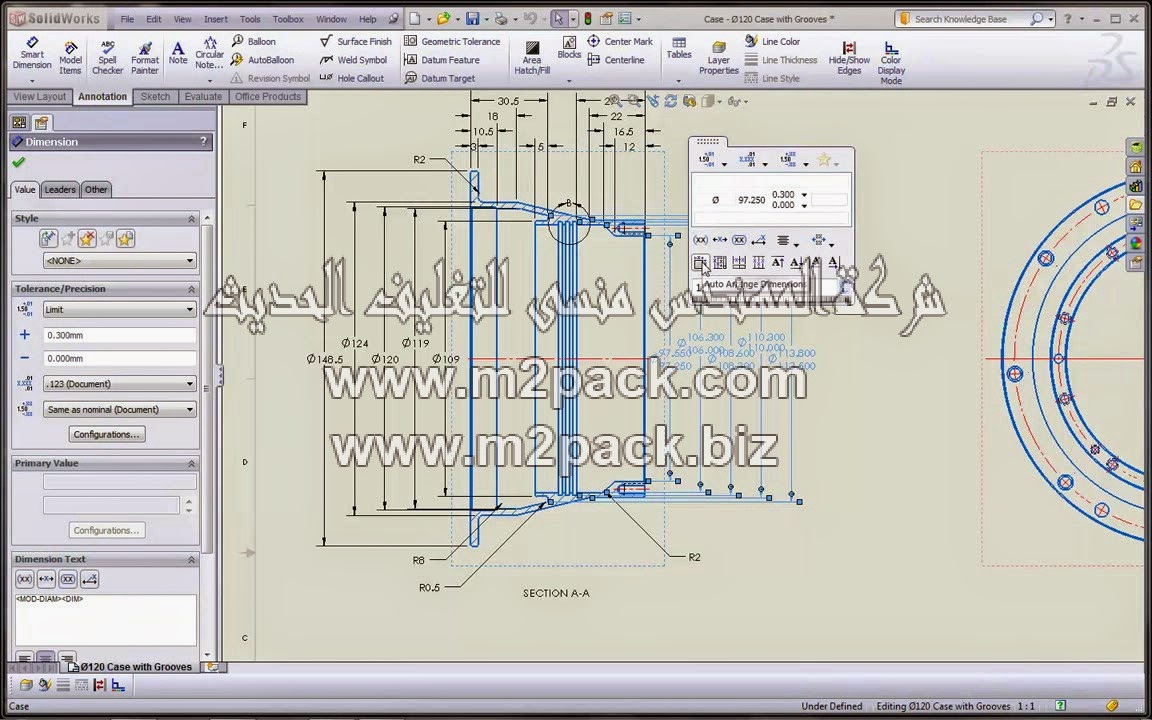Open the Insert menu
The height and width of the screenshot is (720, 1152).
tap(215, 19)
